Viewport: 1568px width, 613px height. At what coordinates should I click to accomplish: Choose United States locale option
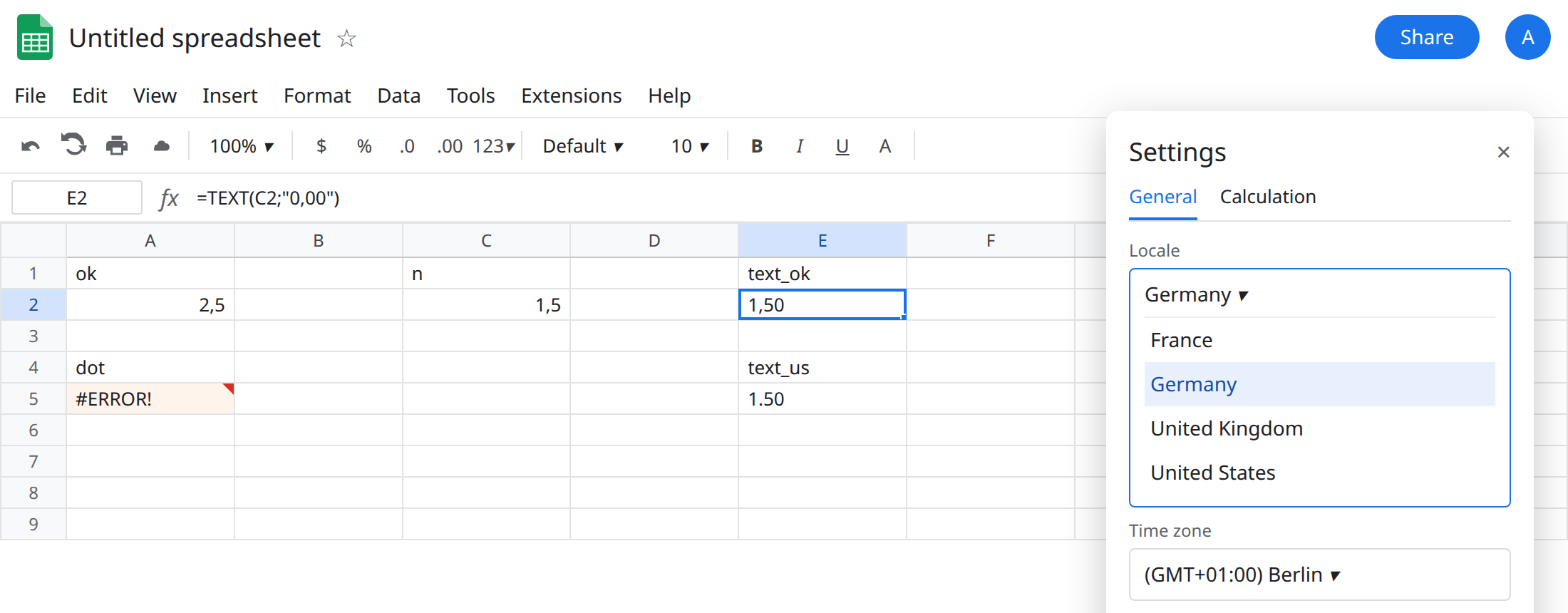coord(1319,473)
